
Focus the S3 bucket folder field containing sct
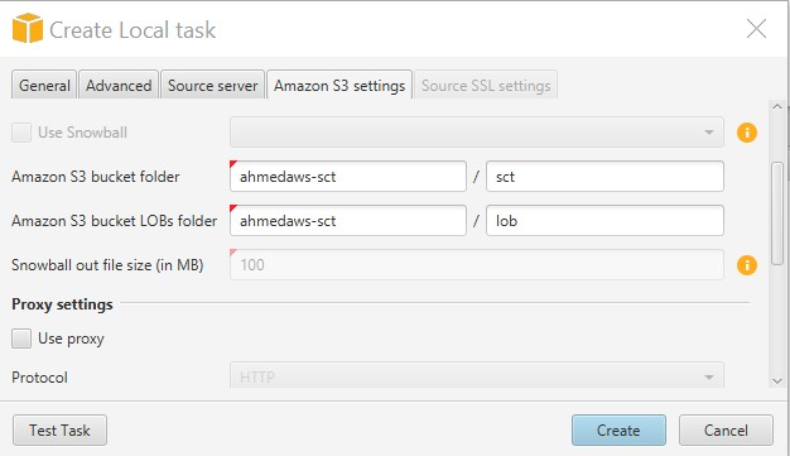coord(604,177)
